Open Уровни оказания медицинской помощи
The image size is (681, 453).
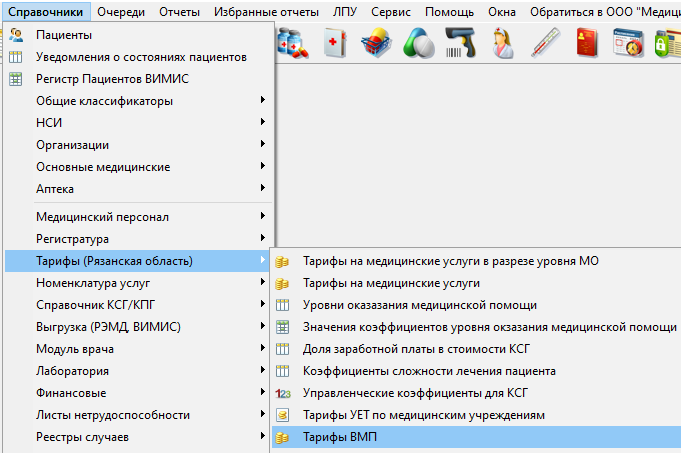[476, 305]
